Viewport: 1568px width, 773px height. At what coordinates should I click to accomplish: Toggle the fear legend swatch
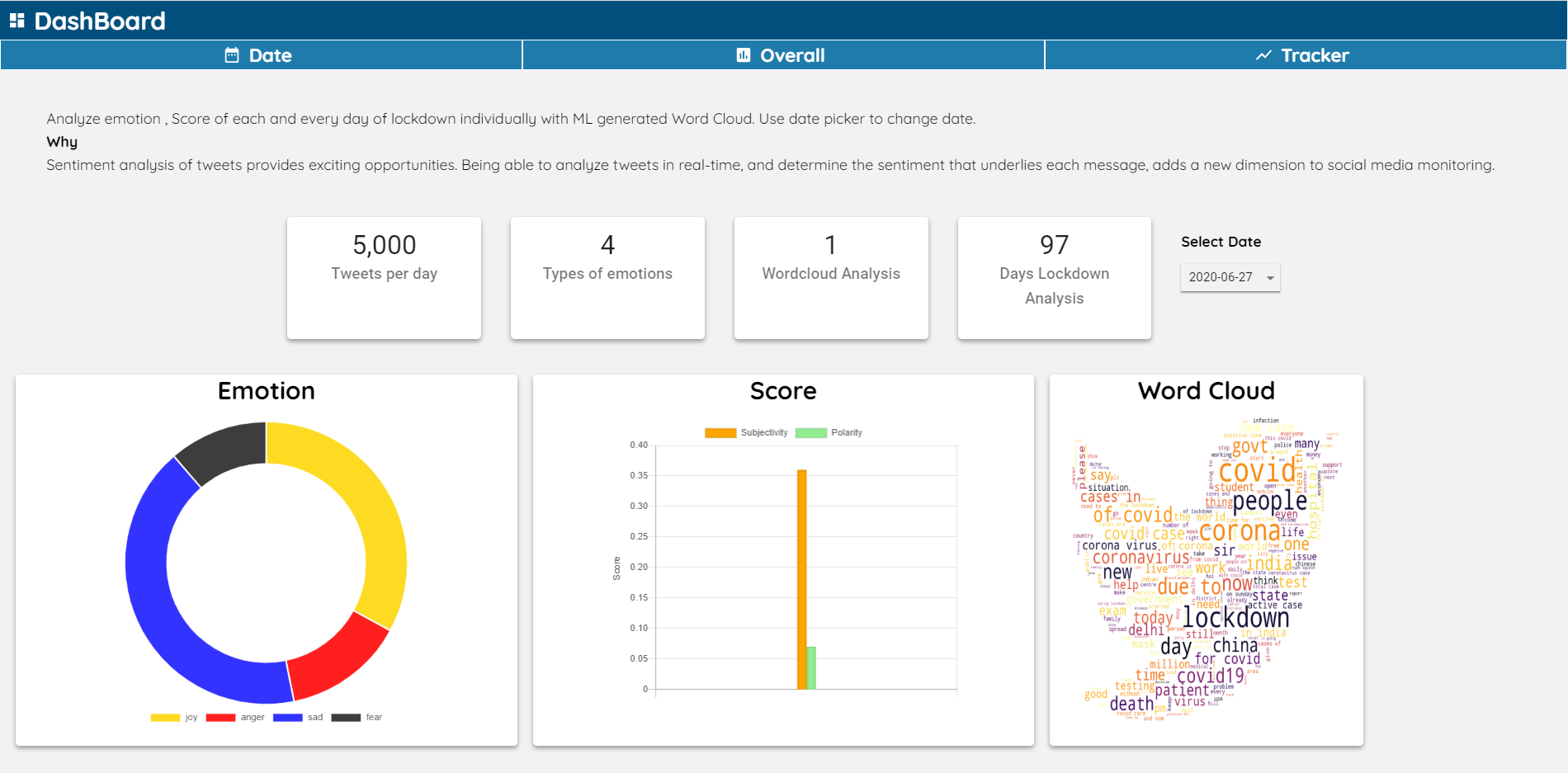coord(346,718)
